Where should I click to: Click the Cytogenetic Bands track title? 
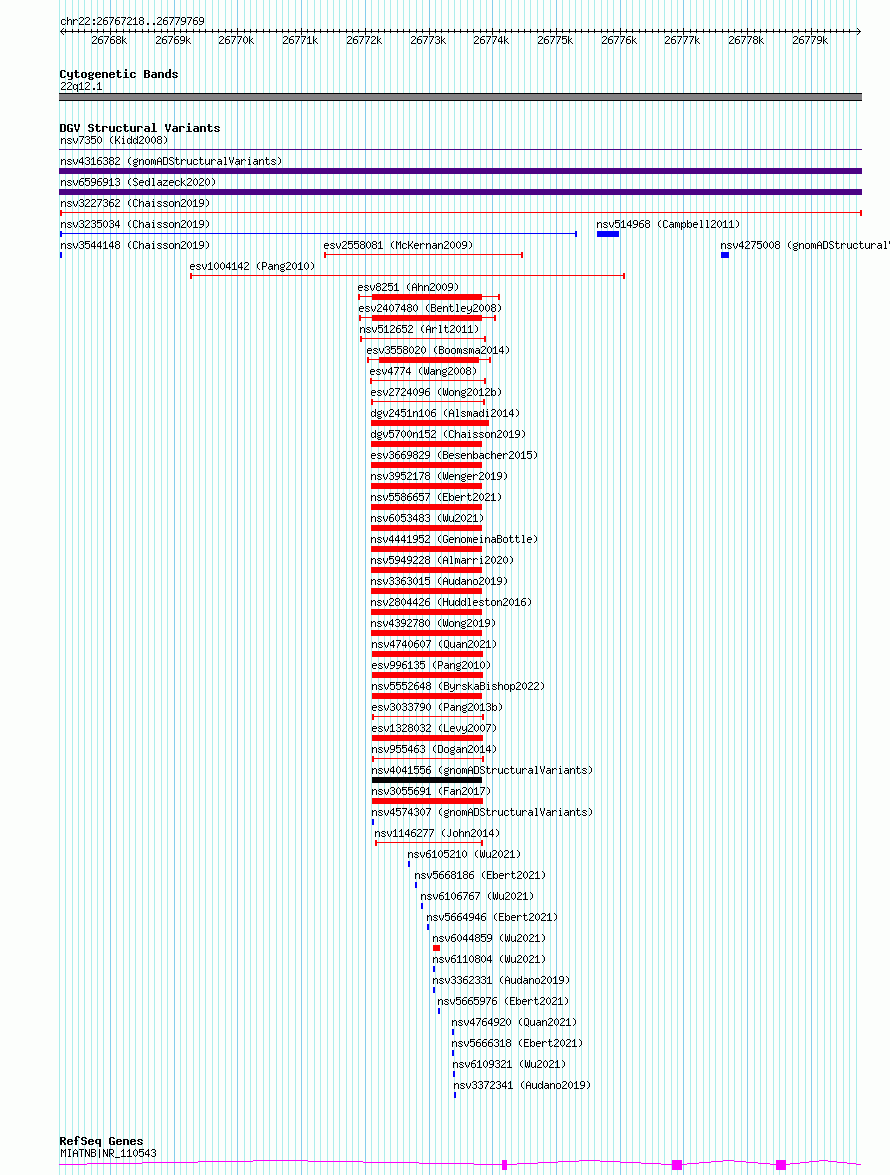(119, 74)
